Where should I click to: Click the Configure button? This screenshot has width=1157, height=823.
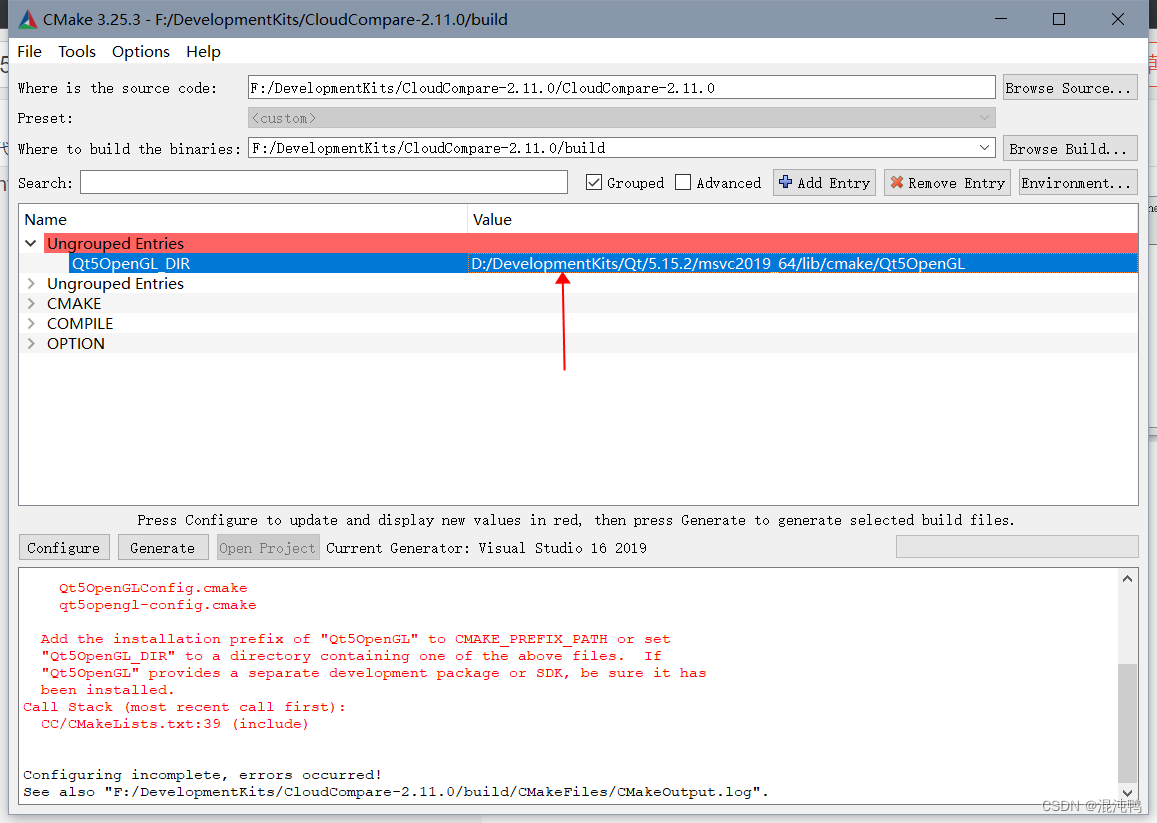[64, 548]
